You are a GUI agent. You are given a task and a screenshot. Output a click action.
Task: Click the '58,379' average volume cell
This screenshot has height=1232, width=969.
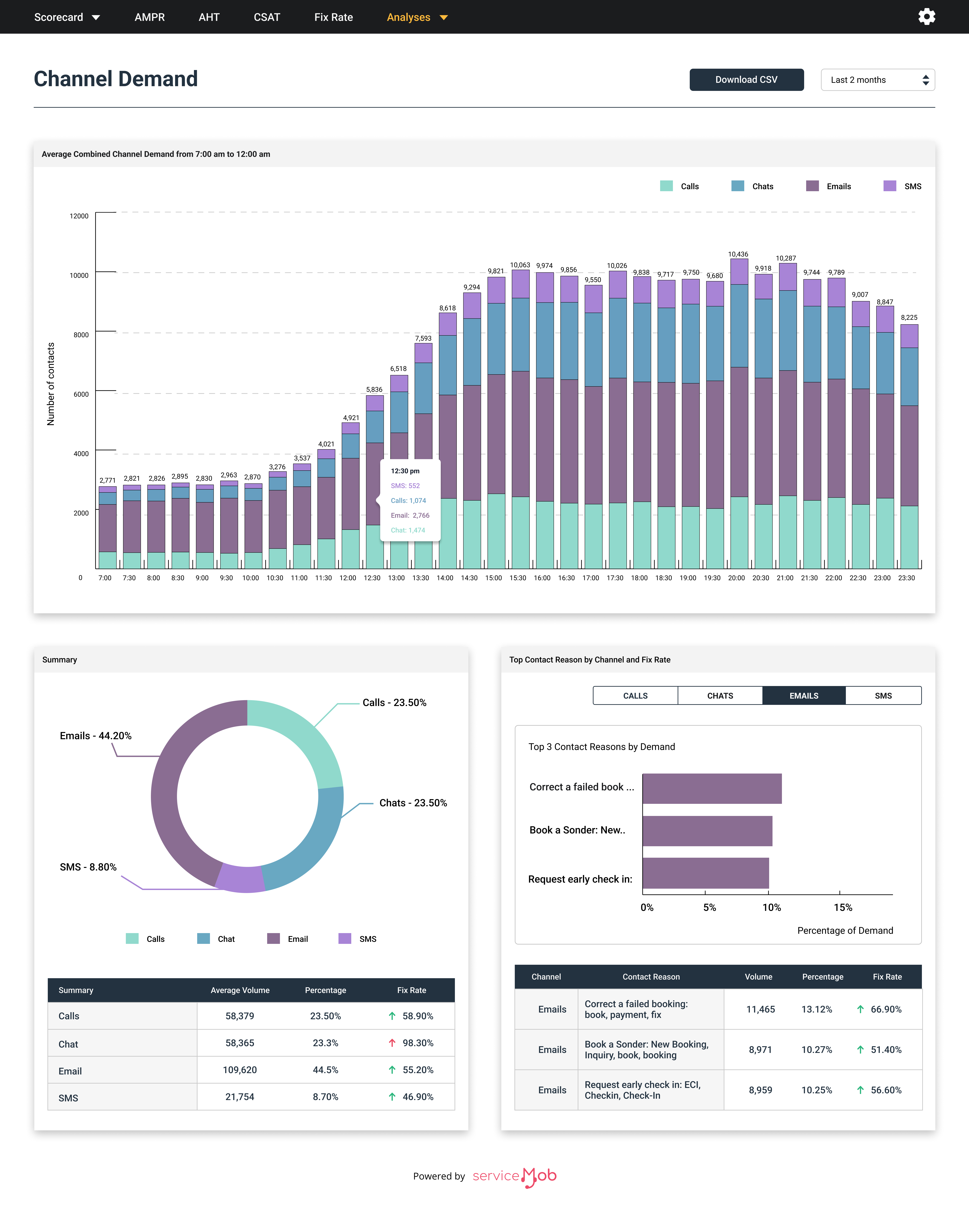click(240, 1016)
